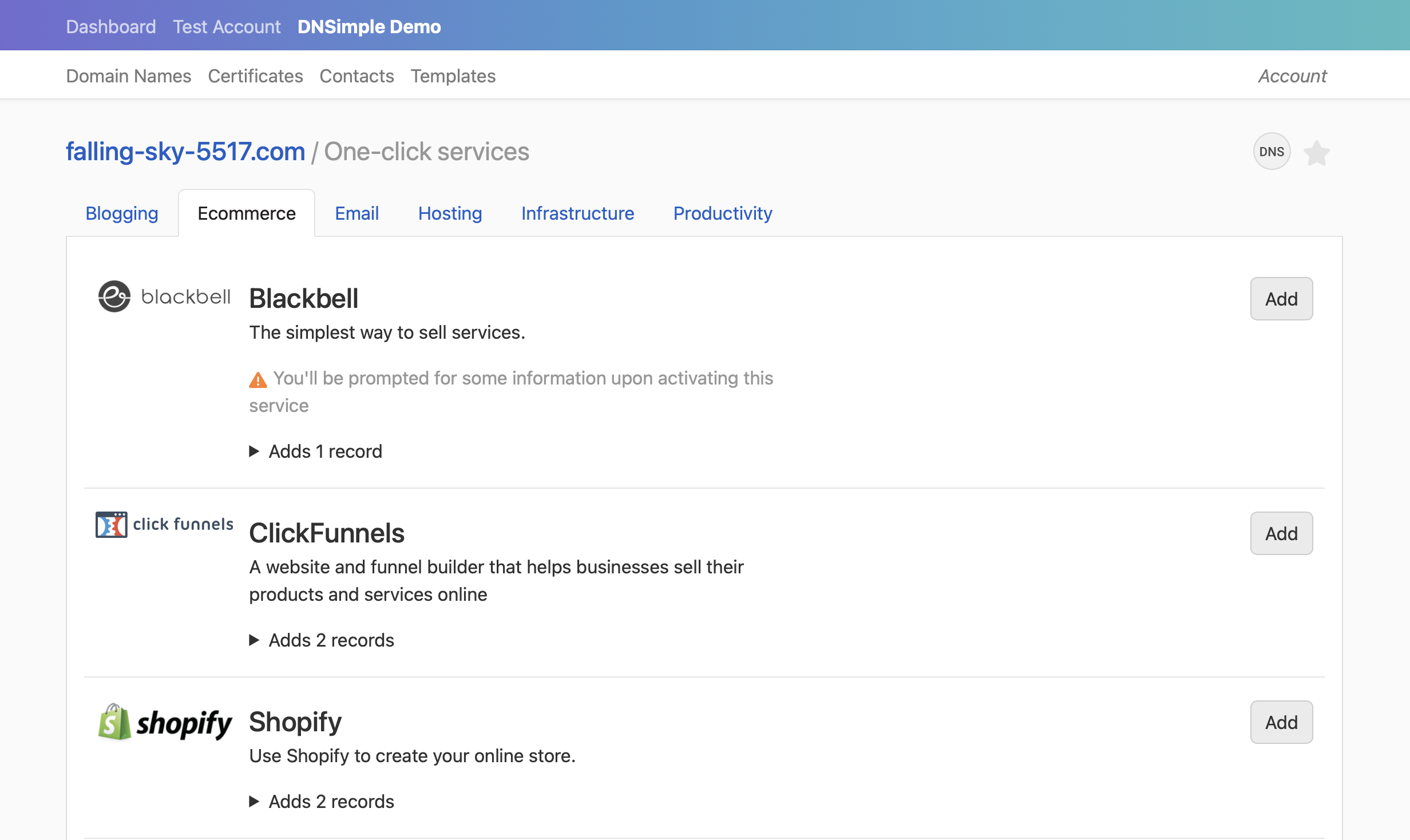Click the DNS badge icon
The image size is (1410, 840).
(1271, 151)
